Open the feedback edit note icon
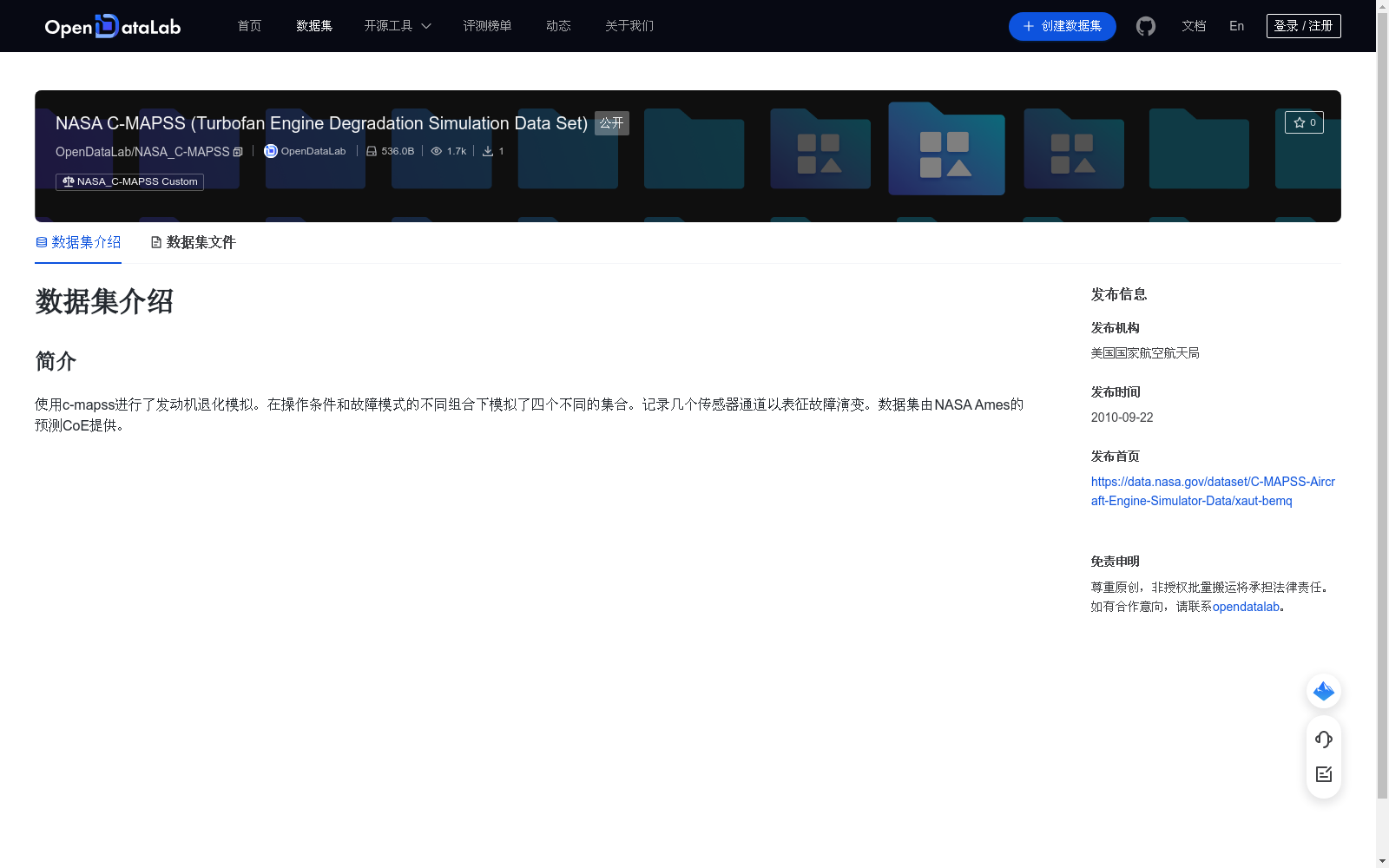1389x868 pixels. point(1324,774)
